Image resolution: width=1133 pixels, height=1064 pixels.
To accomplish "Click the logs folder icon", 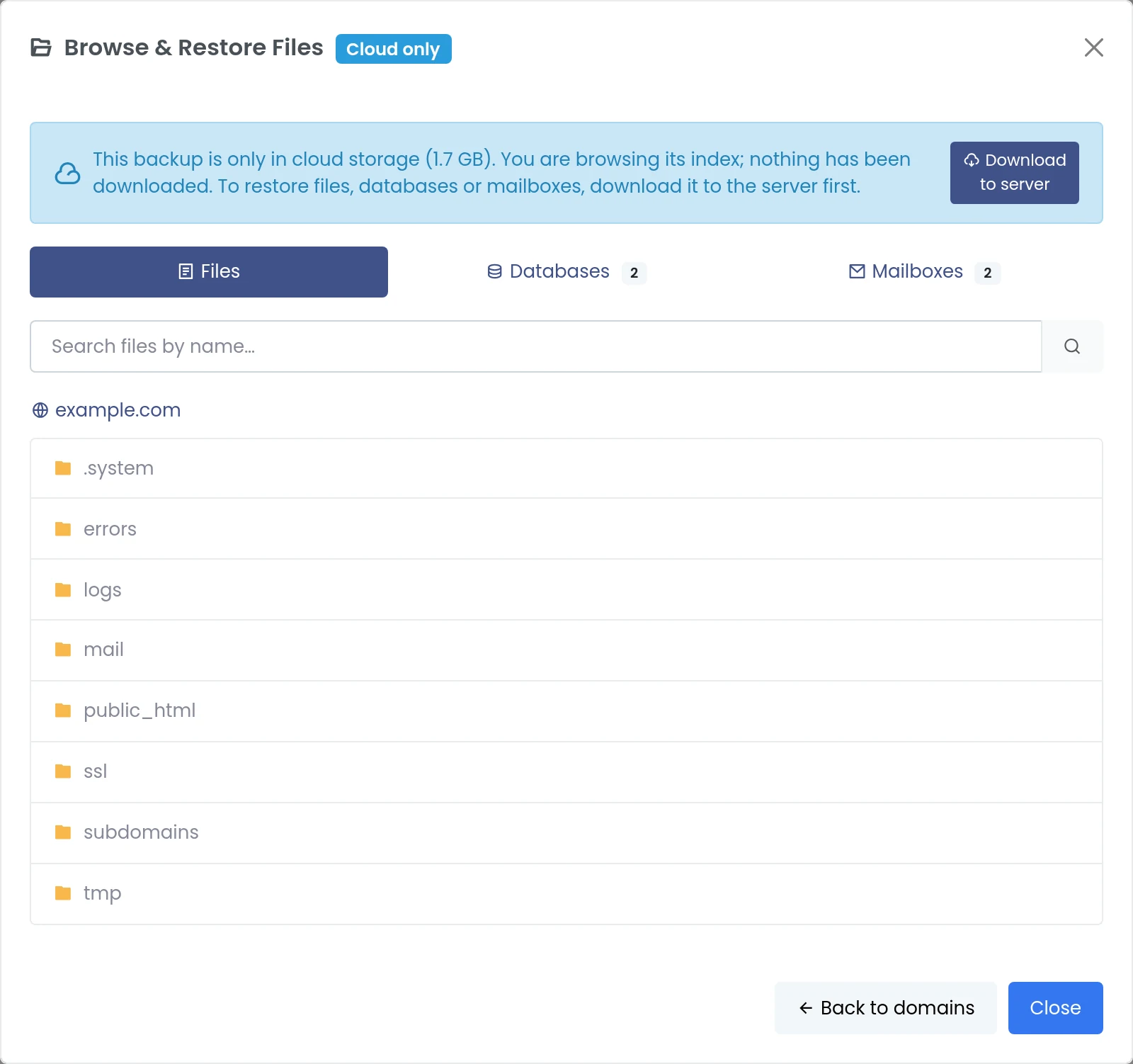I will pos(63,590).
